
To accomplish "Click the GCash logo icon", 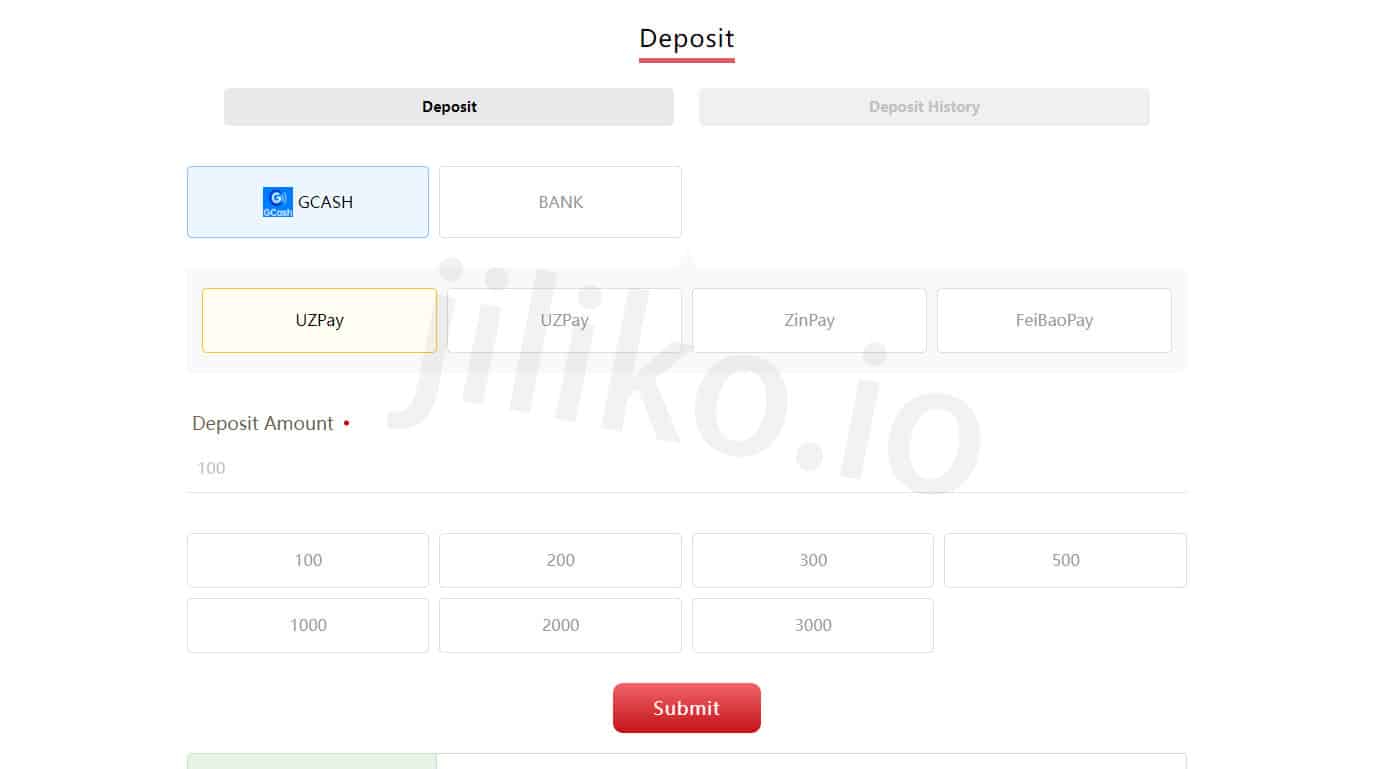I will click(x=277, y=202).
